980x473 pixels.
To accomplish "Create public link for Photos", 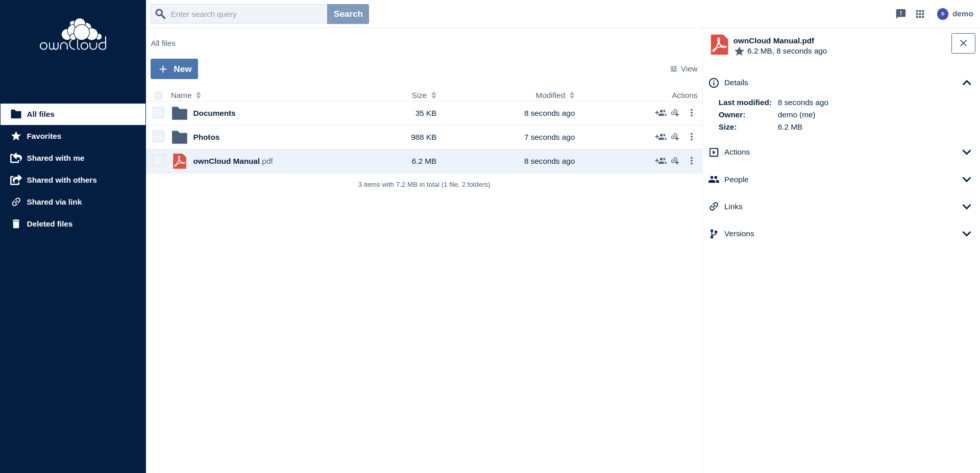I will pyautogui.click(x=675, y=137).
